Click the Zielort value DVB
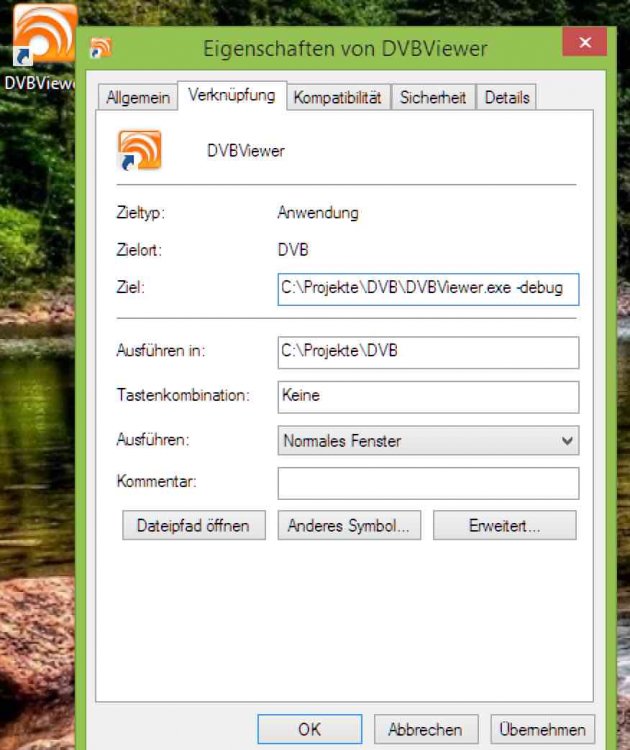This screenshot has width=630, height=750. pyautogui.click(x=293, y=250)
